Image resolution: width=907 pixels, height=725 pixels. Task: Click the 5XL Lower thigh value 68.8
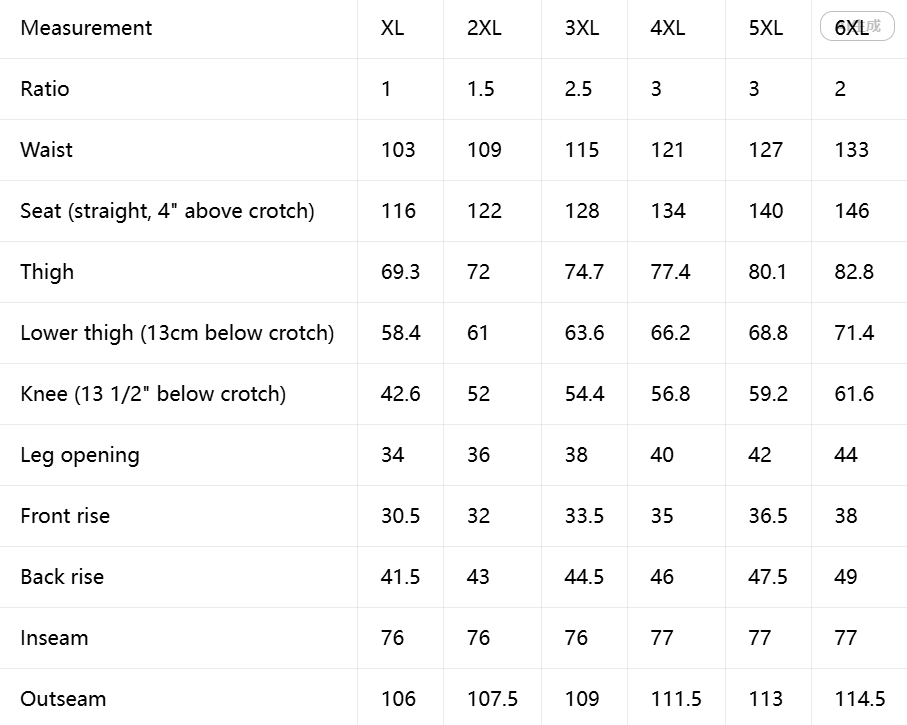coord(768,333)
